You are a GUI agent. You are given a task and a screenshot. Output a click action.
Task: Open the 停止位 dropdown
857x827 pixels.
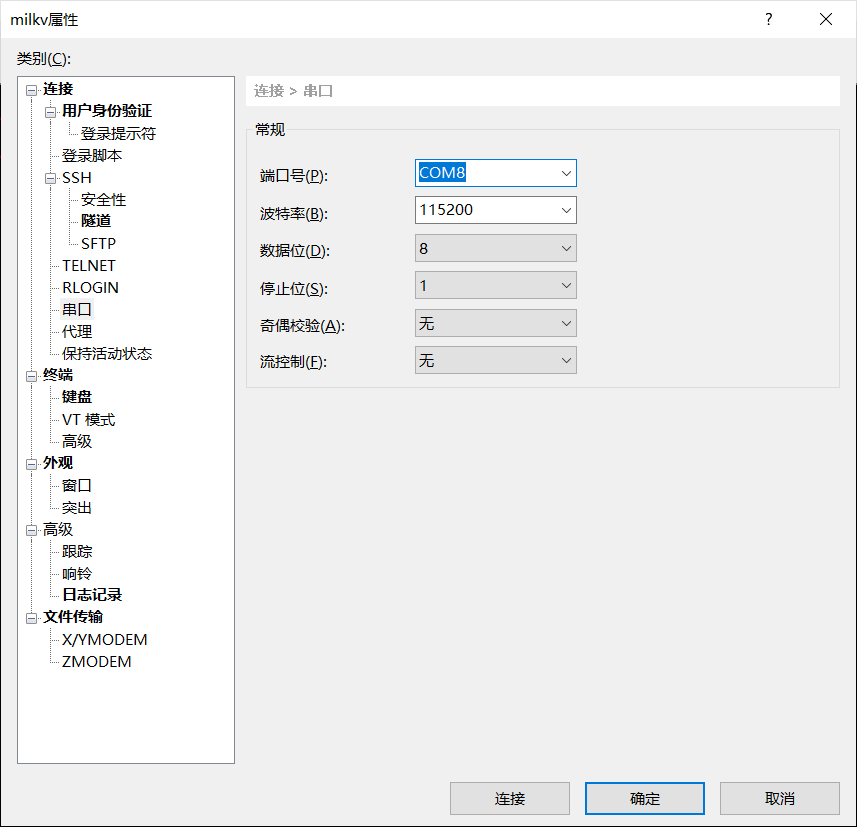(496, 285)
